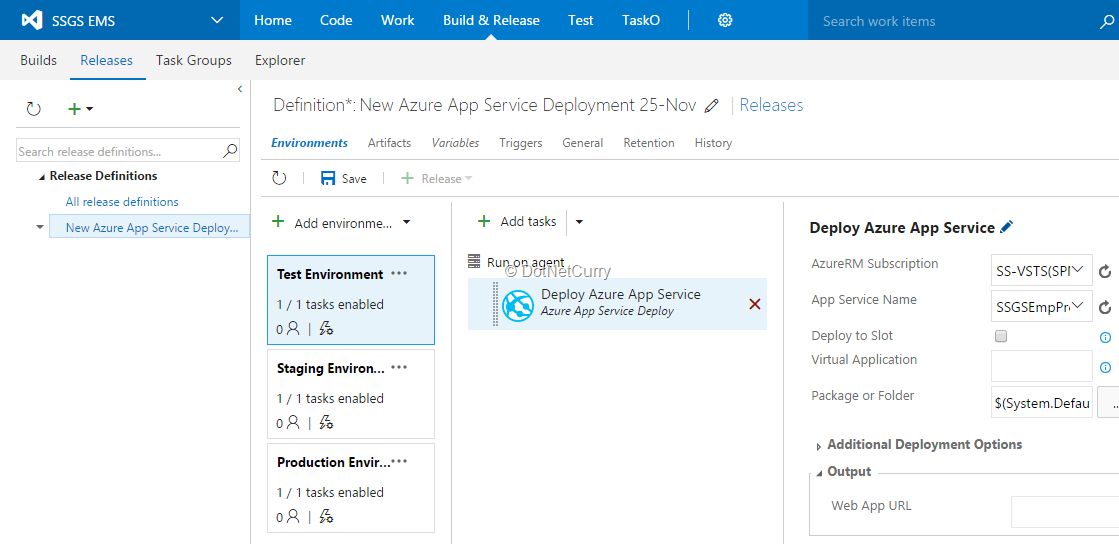Collapse the left pane with the chevron
Screen dimensions: 1119x544
tap(240, 89)
